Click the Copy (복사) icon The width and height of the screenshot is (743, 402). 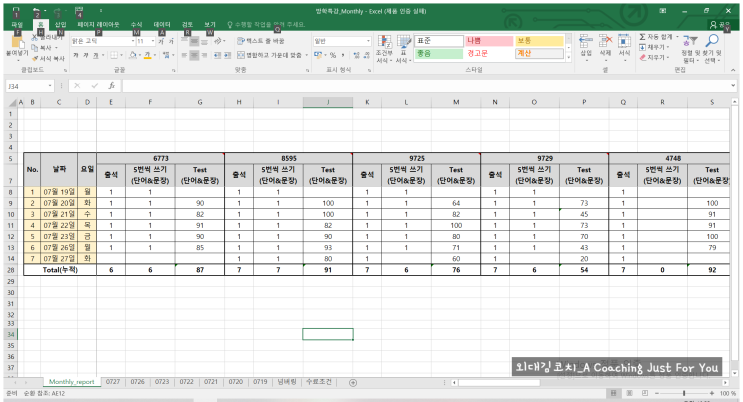tap(35, 48)
